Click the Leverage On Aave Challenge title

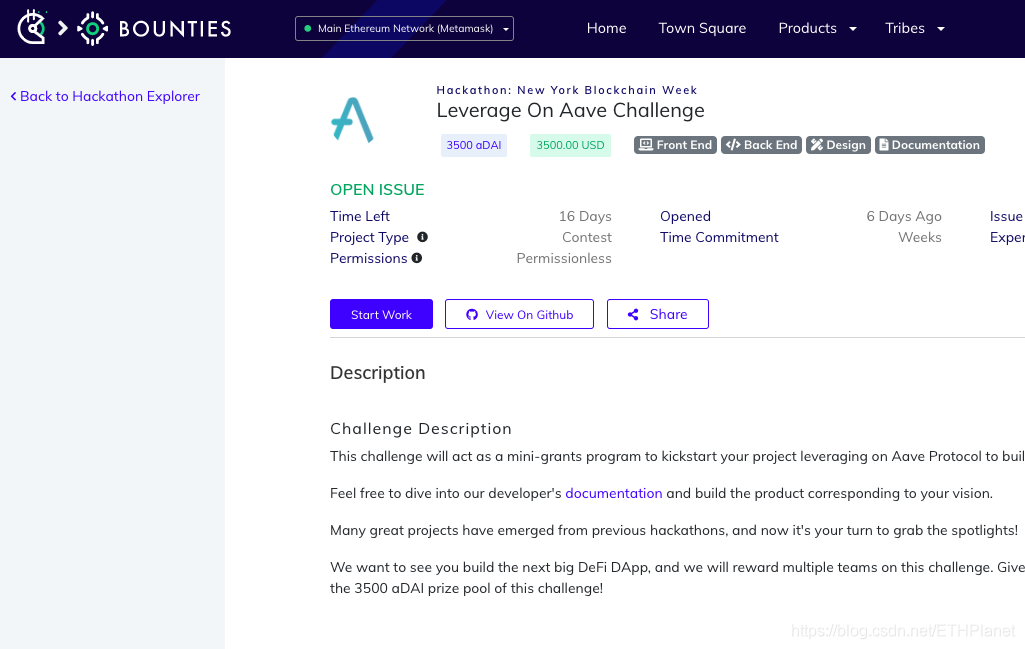(570, 110)
